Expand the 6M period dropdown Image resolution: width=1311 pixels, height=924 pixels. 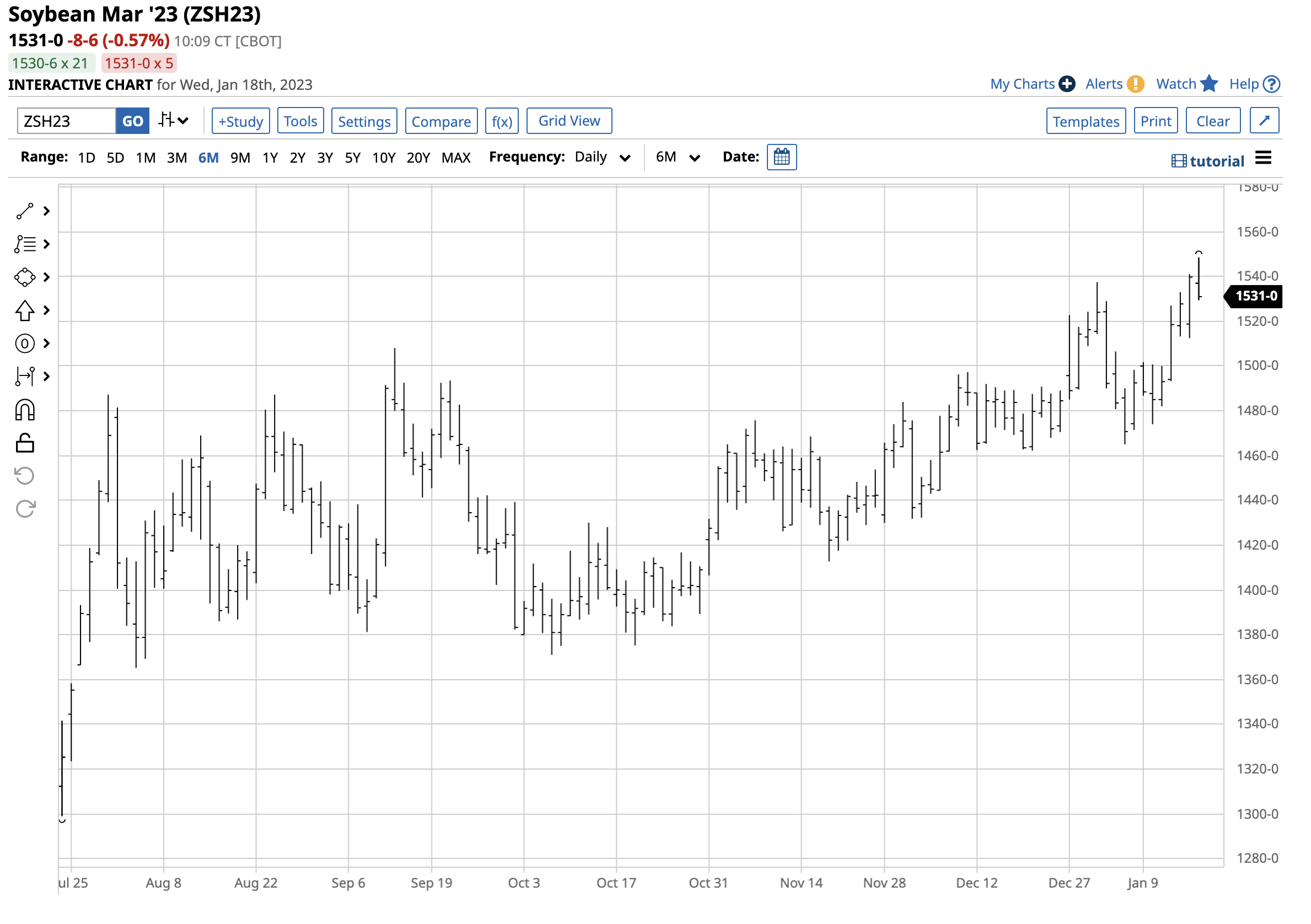click(x=677, y=157)
